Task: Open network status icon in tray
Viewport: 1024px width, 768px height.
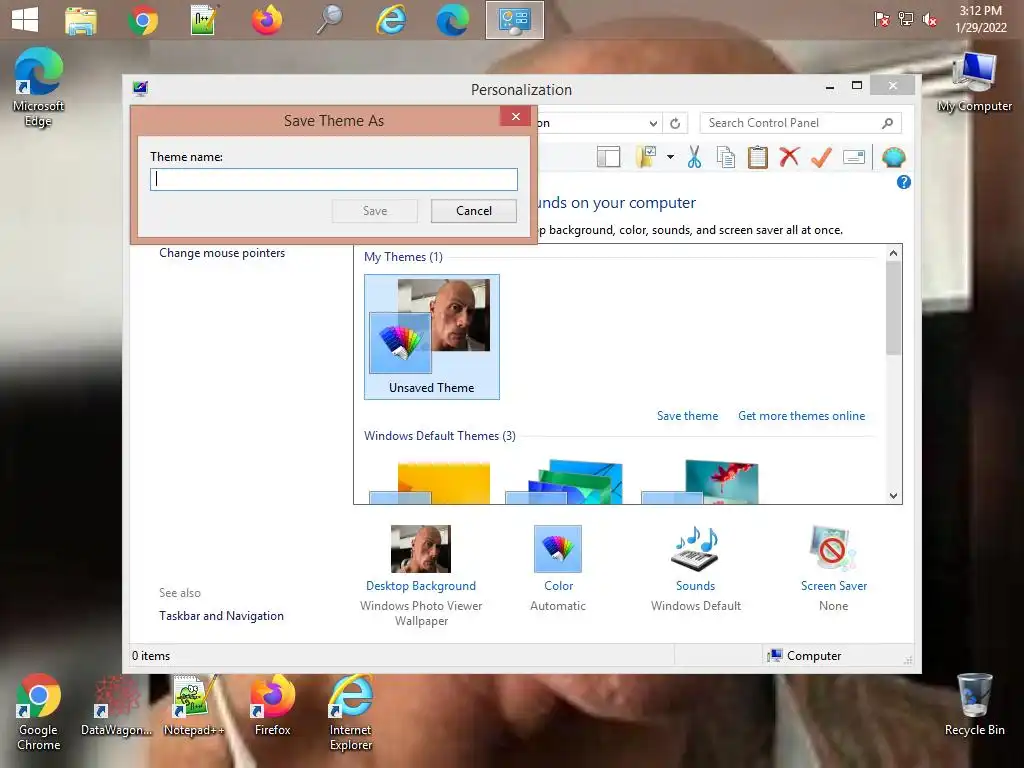Action: coord(906,20)
